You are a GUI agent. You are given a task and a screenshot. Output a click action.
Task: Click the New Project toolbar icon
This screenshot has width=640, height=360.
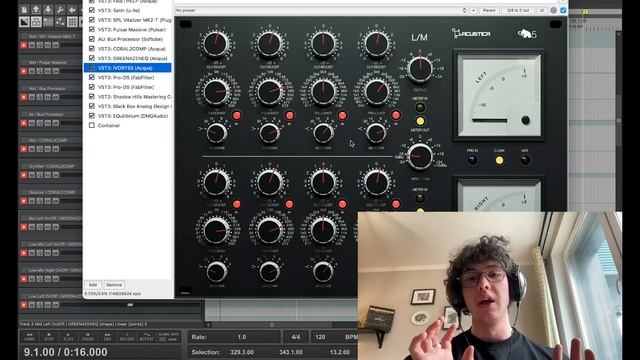tap(24, 9)
